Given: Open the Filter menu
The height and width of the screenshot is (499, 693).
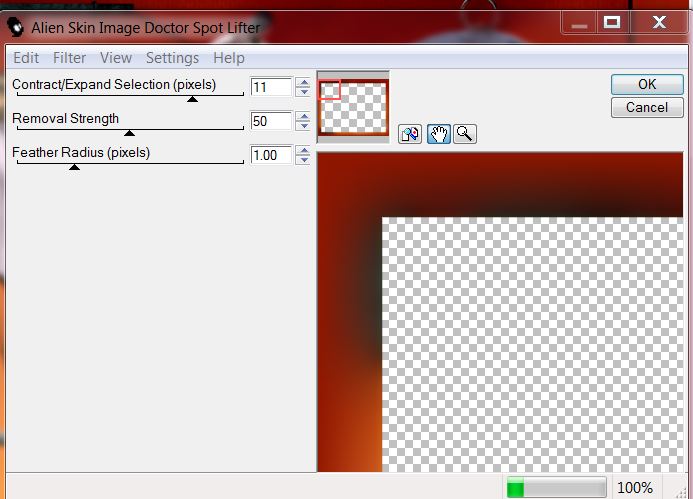Looking at the screenshot, I should click(69, 58).
